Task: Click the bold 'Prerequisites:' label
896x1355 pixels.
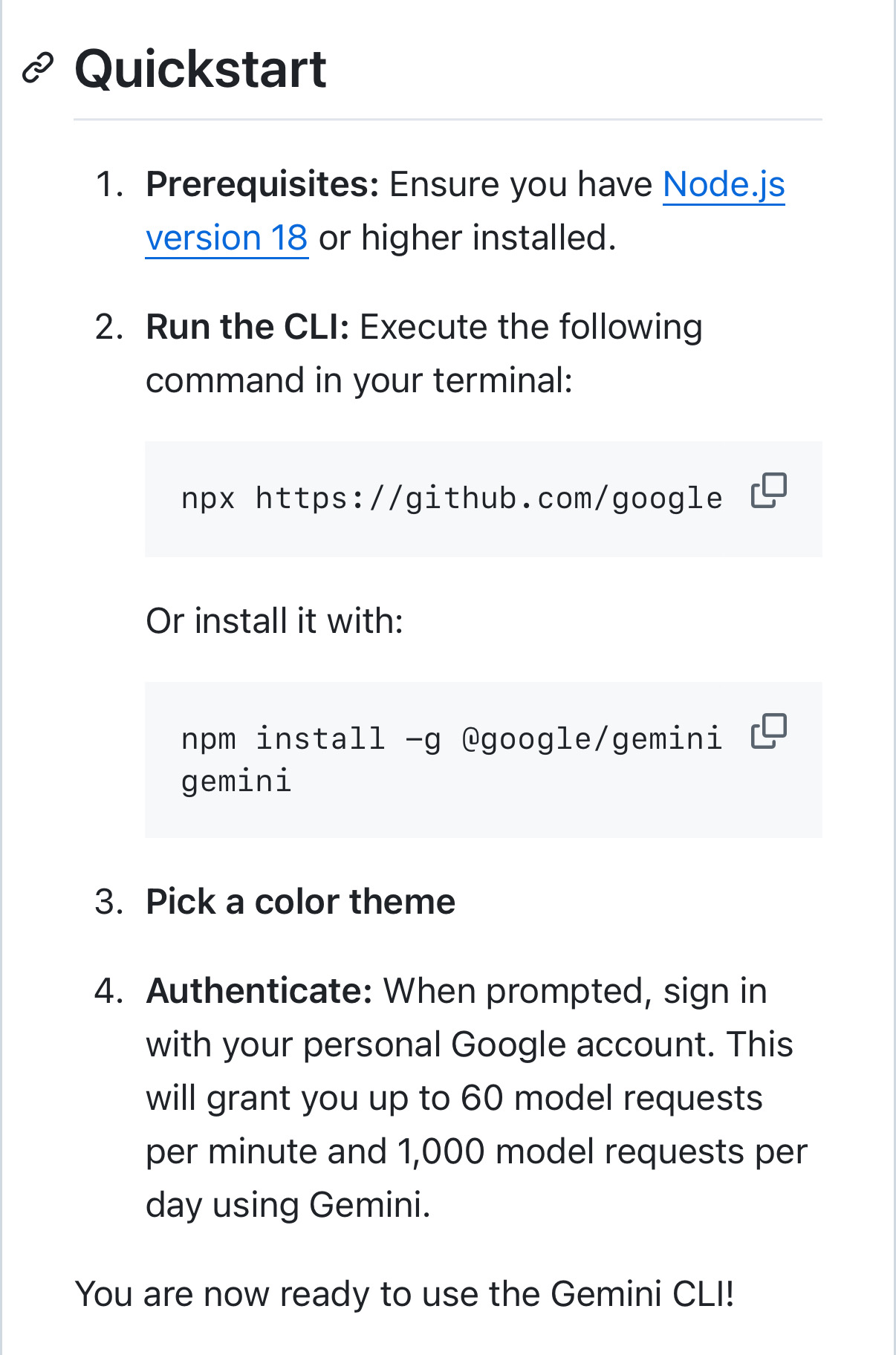Action: tap(262, 184)
